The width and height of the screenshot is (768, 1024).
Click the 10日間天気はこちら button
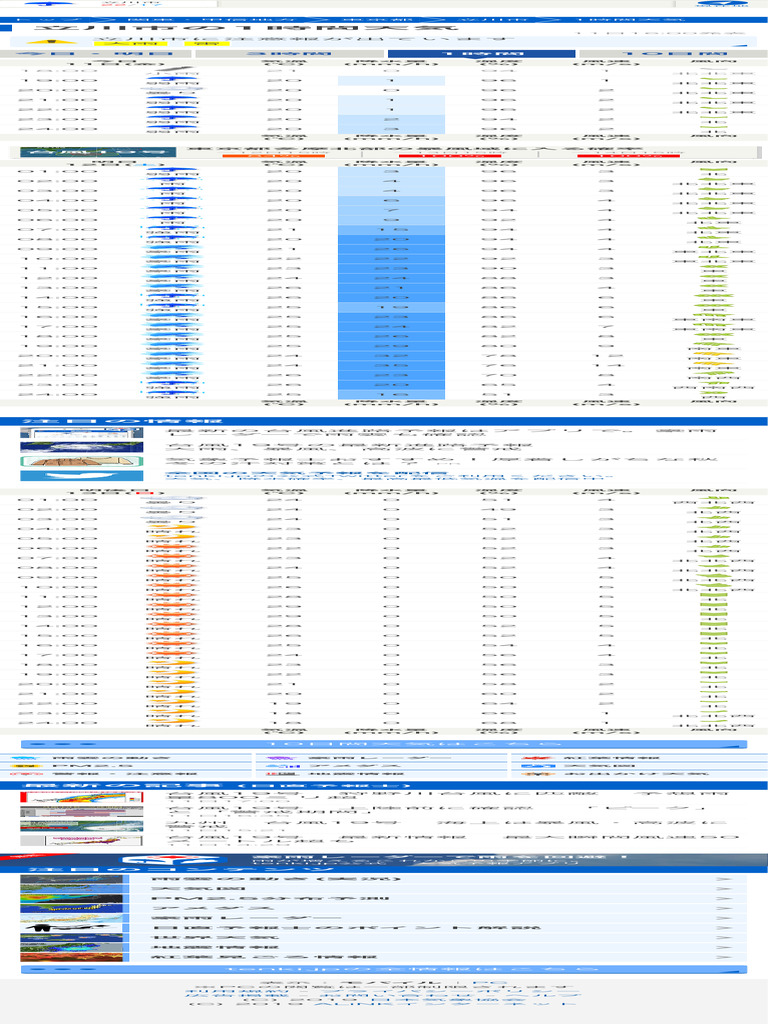[384, 744]
